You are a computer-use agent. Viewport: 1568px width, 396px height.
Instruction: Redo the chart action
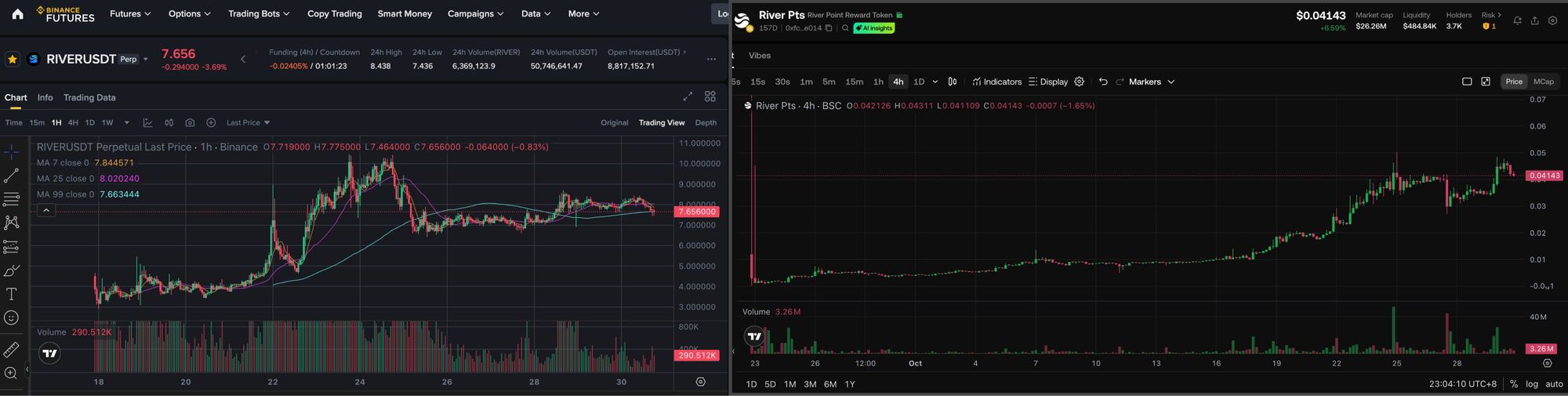click(1120, 82)
